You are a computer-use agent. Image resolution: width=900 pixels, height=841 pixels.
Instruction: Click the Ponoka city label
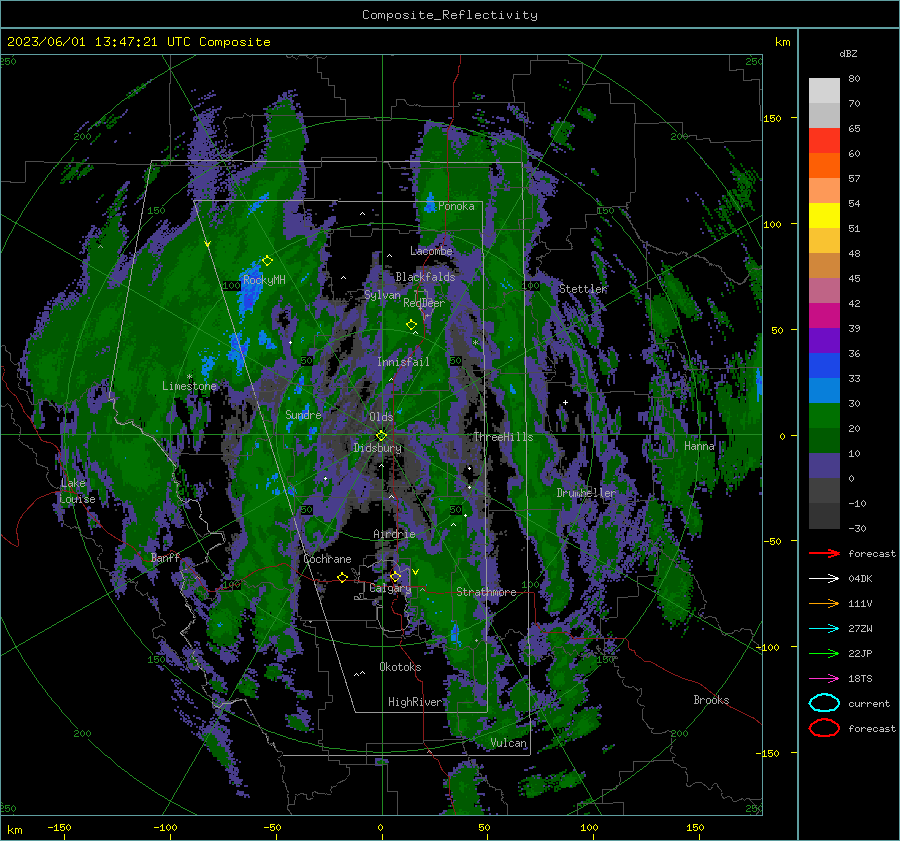point(456,206)
